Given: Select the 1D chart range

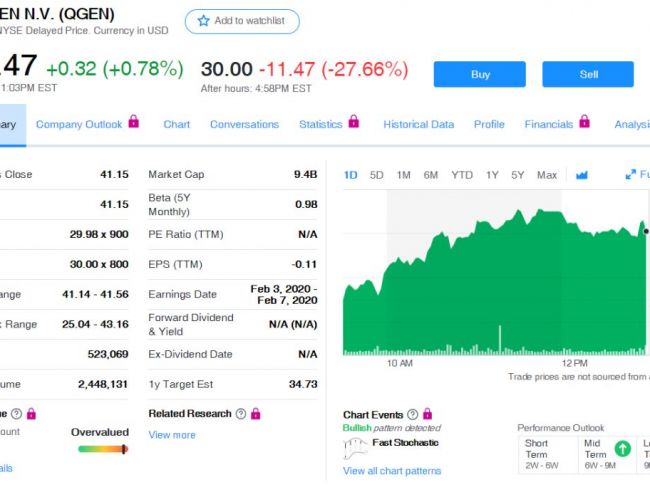Looking at the screenshot, I should coord(351,175).
